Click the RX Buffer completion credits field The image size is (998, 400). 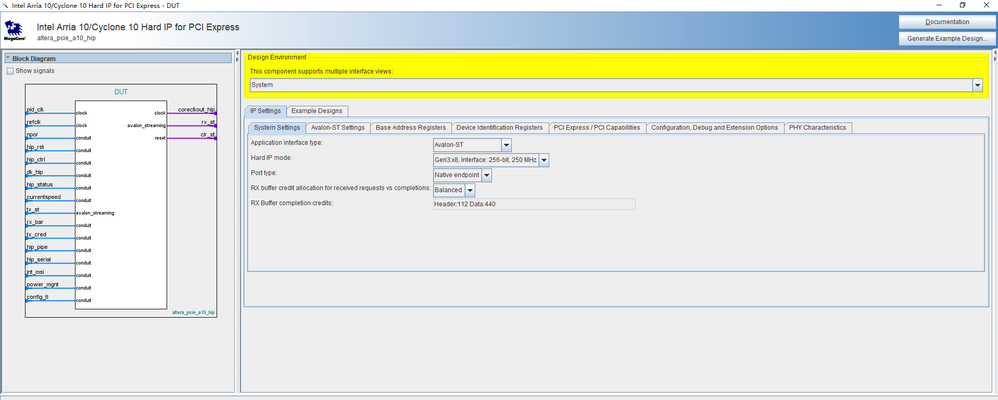[533, 204]
